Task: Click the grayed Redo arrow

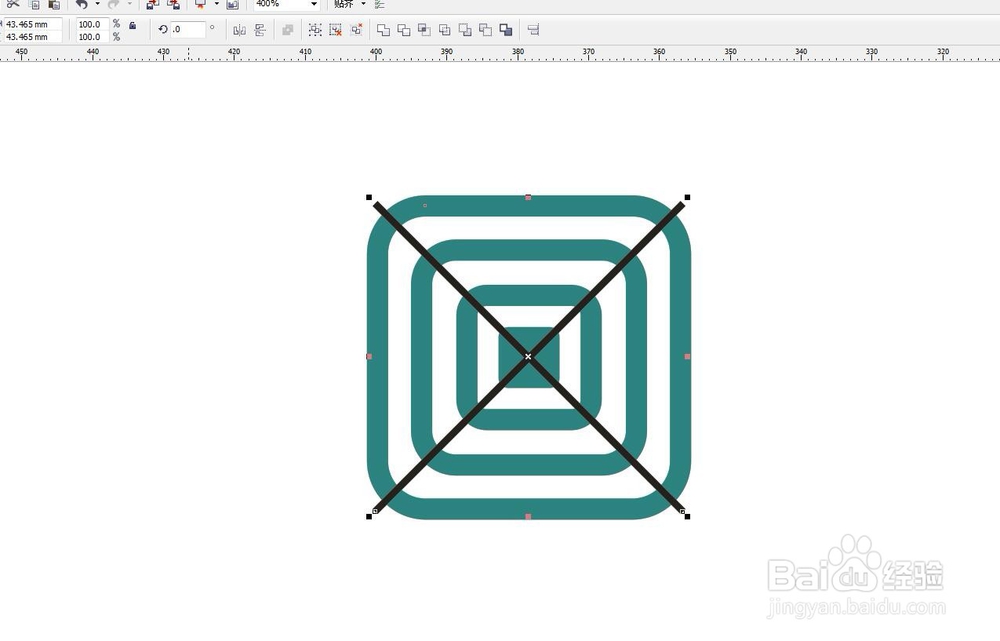Action: (x=114, y=4)
